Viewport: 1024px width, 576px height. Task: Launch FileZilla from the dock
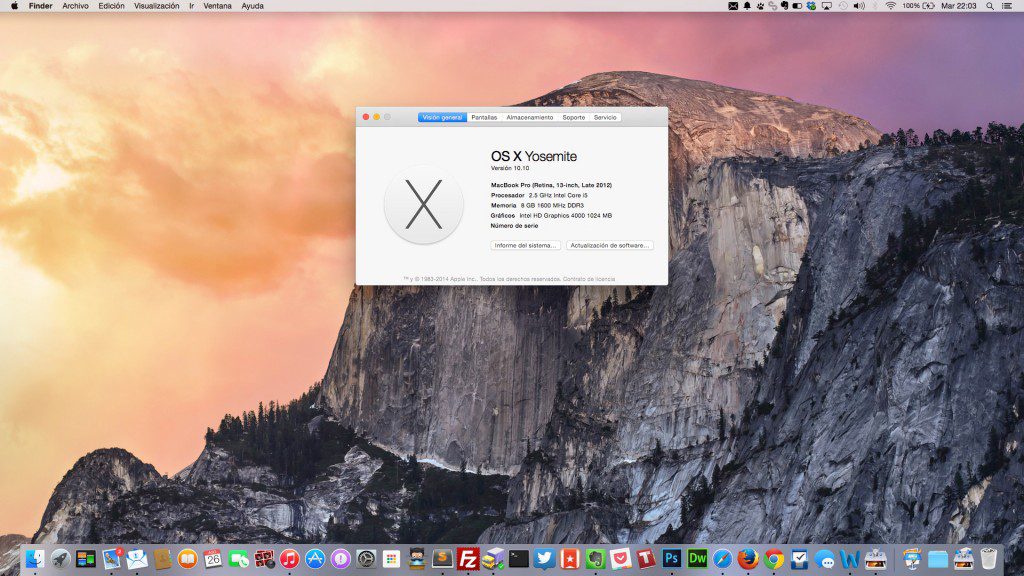pyautogui.click(x=468, y=559)
